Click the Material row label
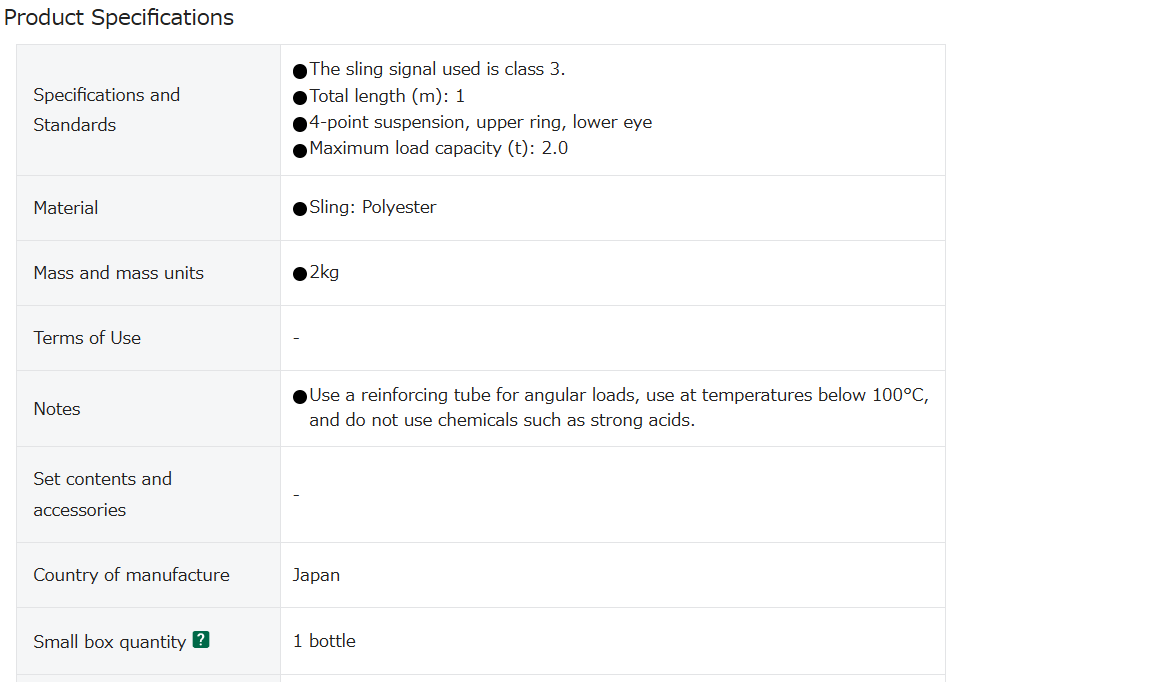 pos(65,208)
